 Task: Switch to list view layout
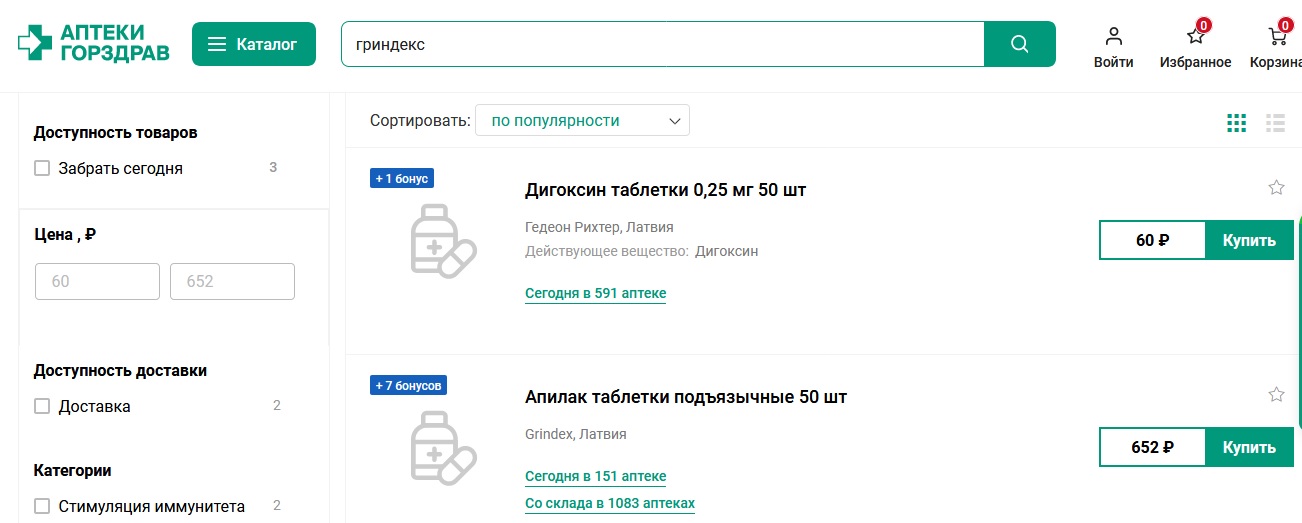click(x=1275, y=123)
